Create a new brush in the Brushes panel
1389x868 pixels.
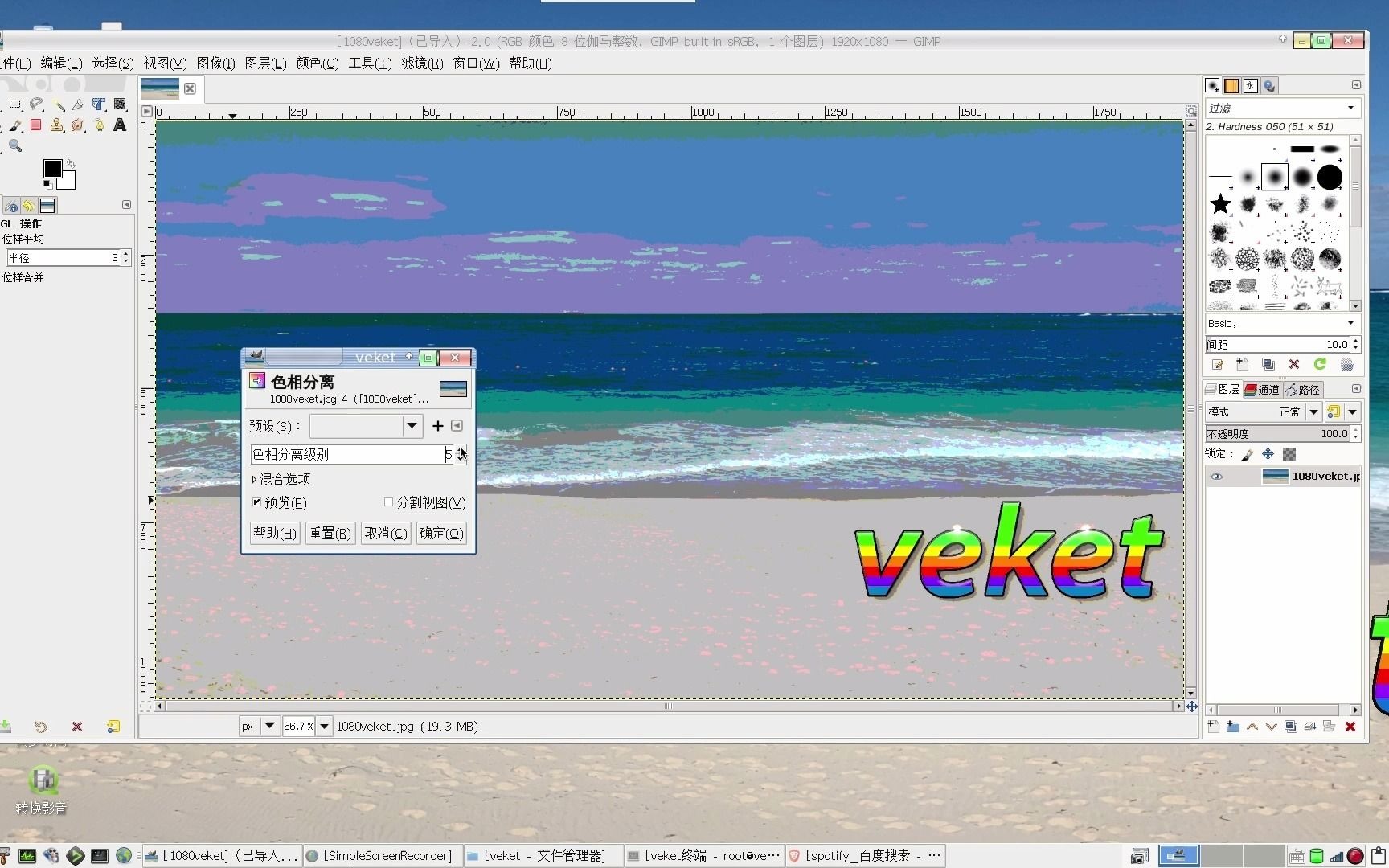tap(1242, 364)
